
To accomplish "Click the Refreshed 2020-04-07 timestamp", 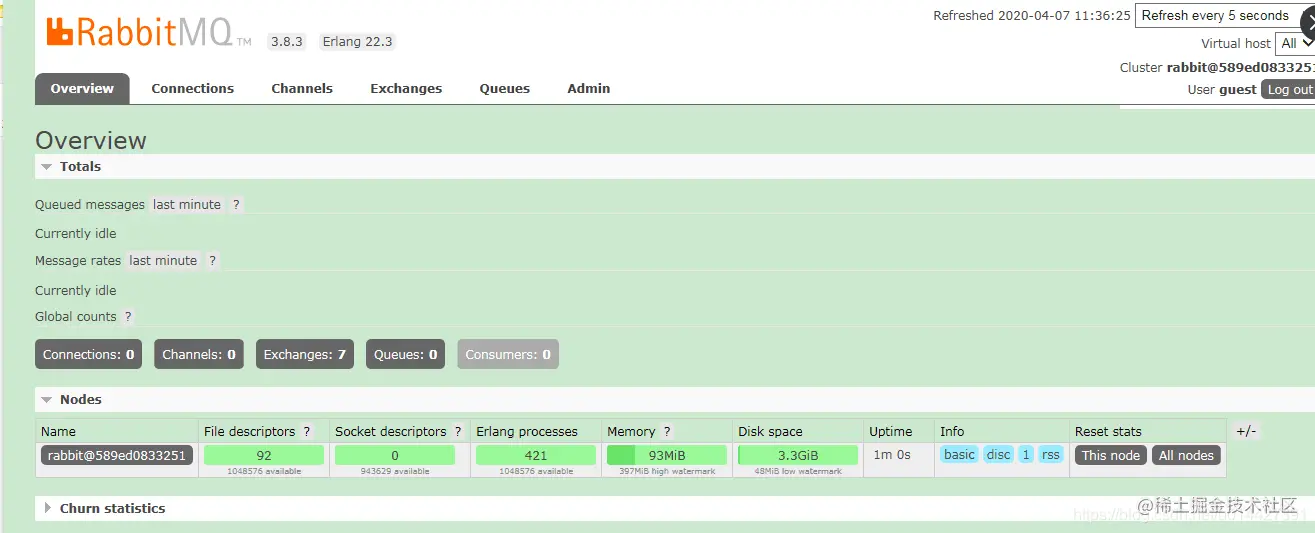I will coord(1032,15).
